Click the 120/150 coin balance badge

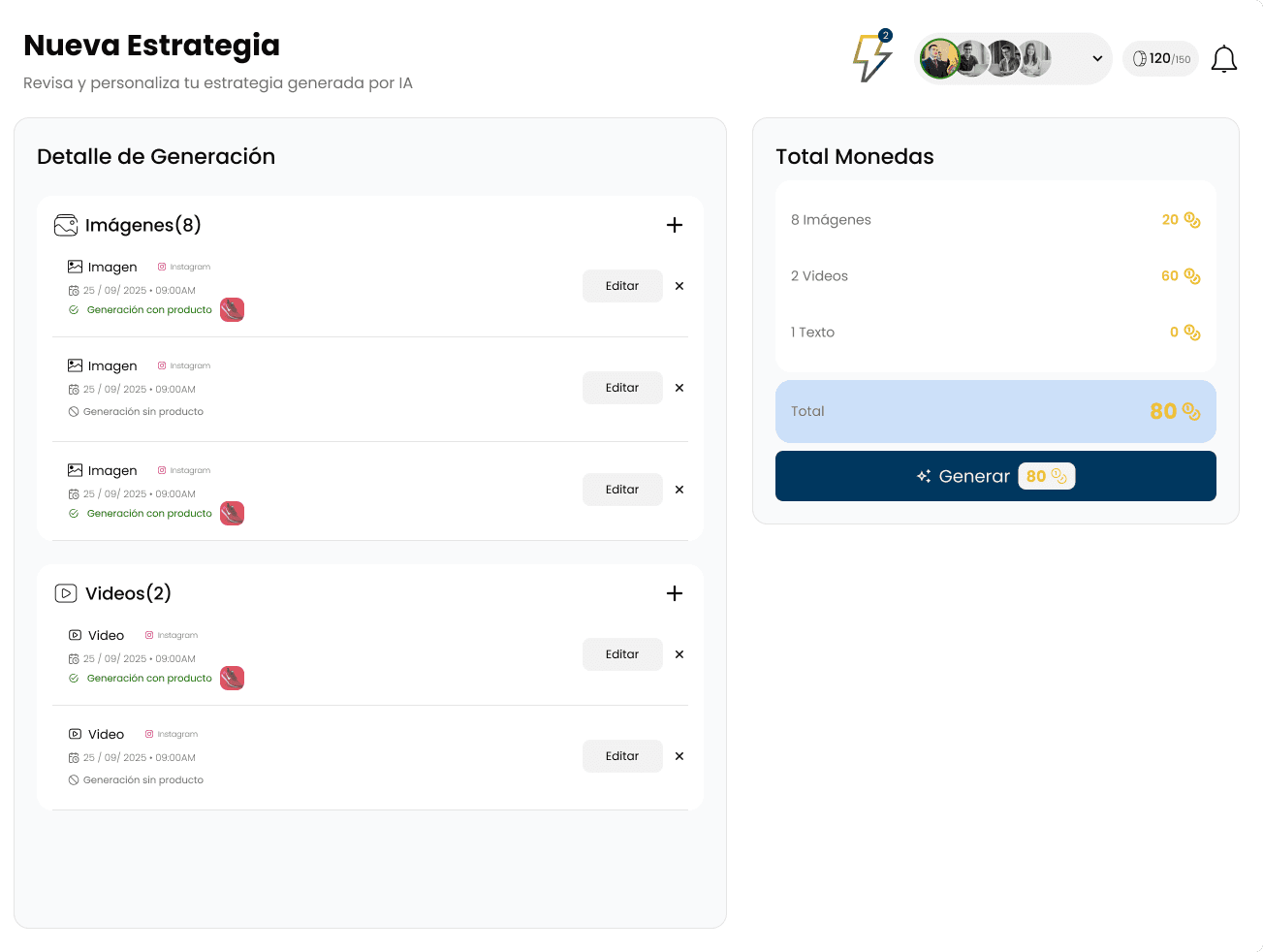coord(1160,59)
